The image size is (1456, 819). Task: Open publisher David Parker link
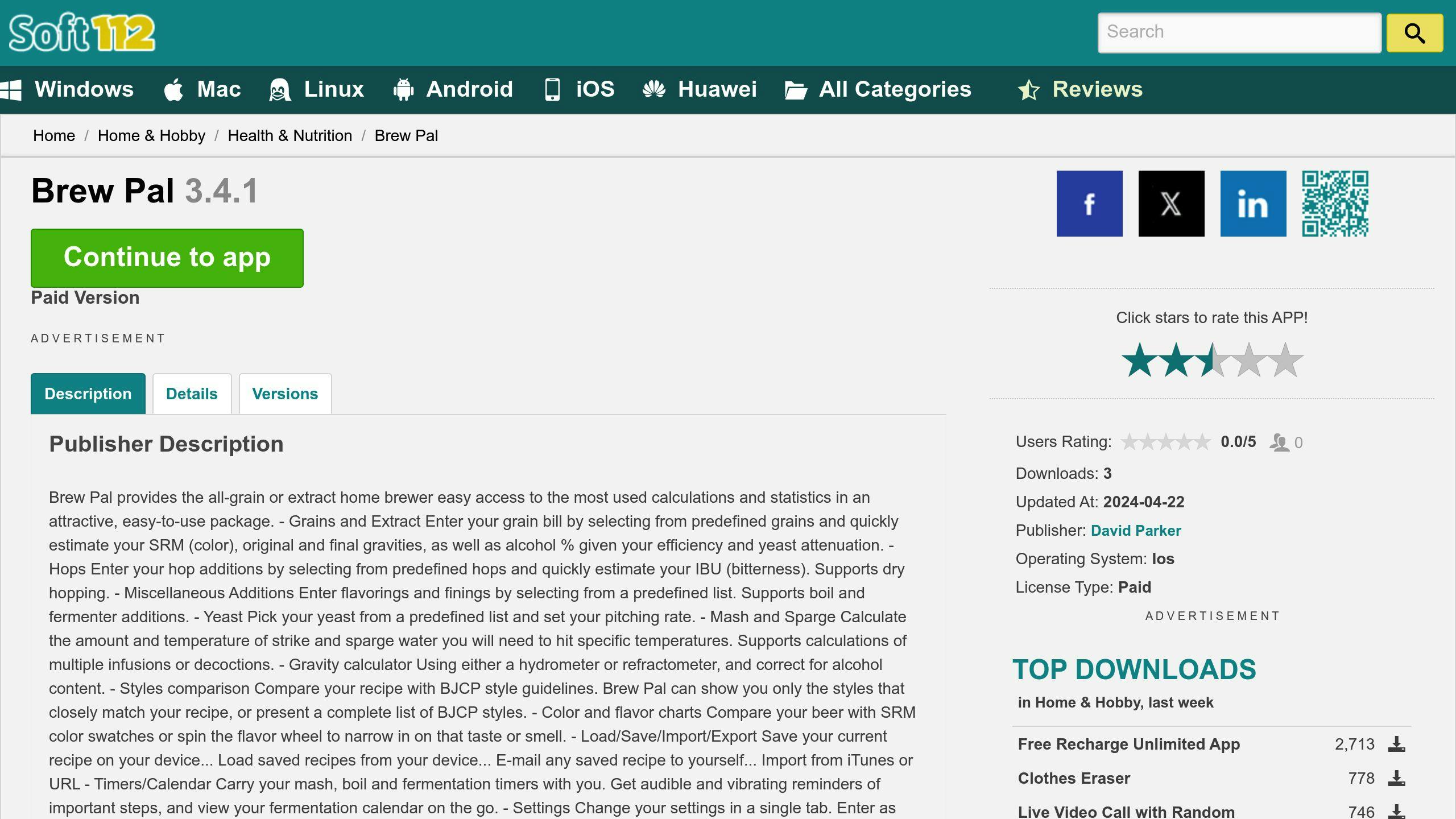coord(1136,531)
